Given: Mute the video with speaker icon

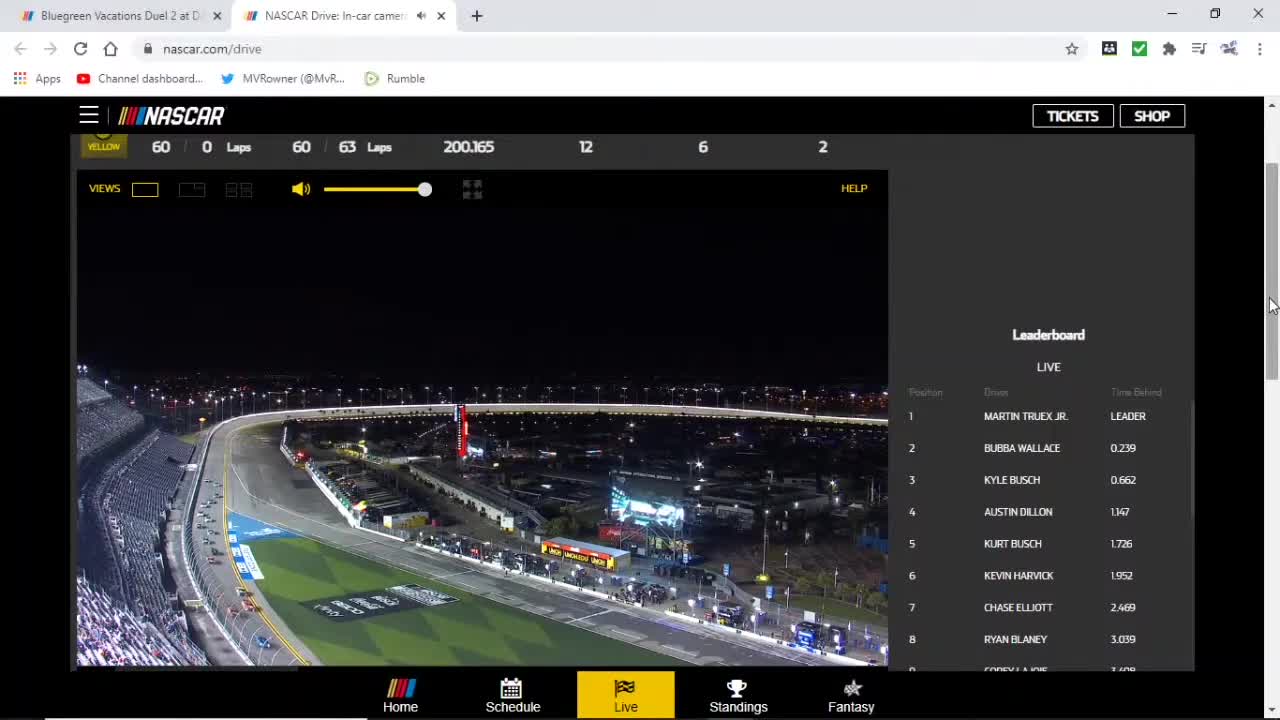Looking at the screenshot, I should click(301, 189).
